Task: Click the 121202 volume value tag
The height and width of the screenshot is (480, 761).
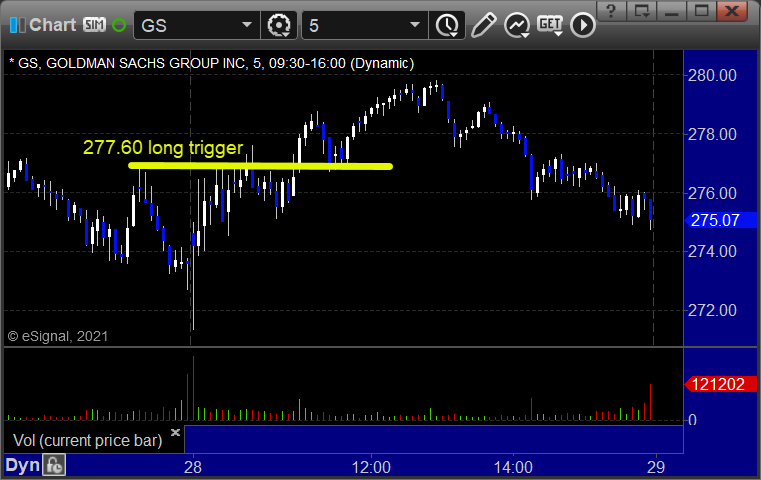Action: [720, 384]
